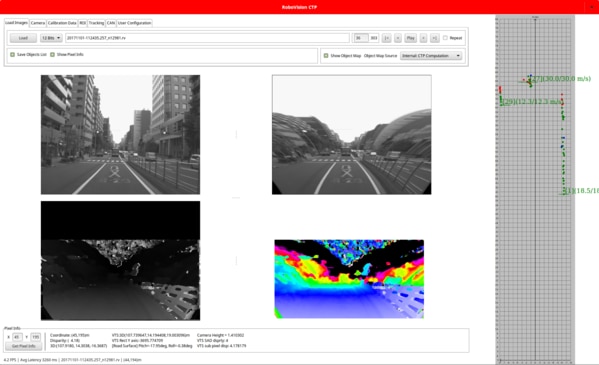Jump to the last frame button

(434, 38)
